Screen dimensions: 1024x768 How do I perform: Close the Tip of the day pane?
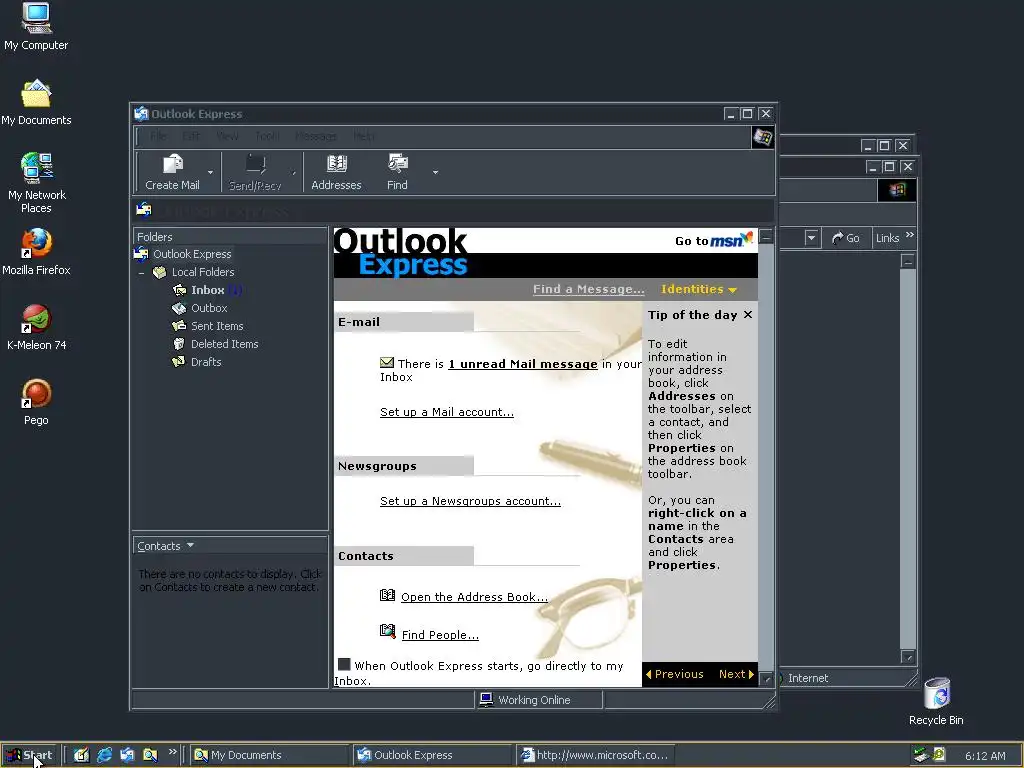(748, 315)
